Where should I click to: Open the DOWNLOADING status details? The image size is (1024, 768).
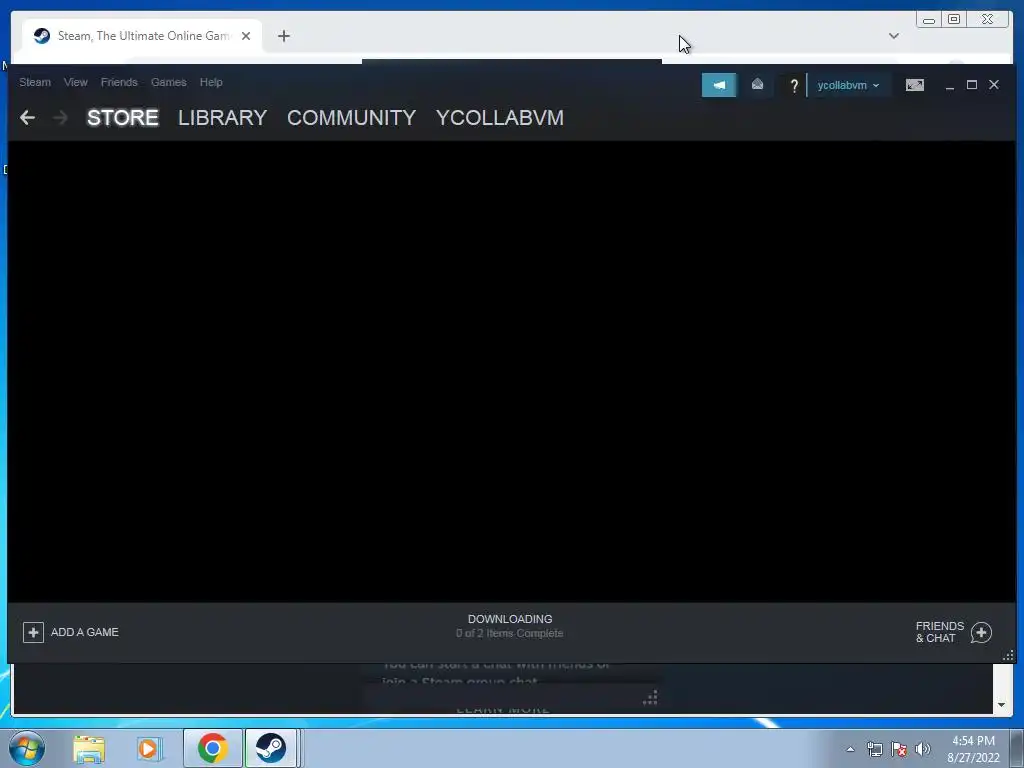pos(510,626)
